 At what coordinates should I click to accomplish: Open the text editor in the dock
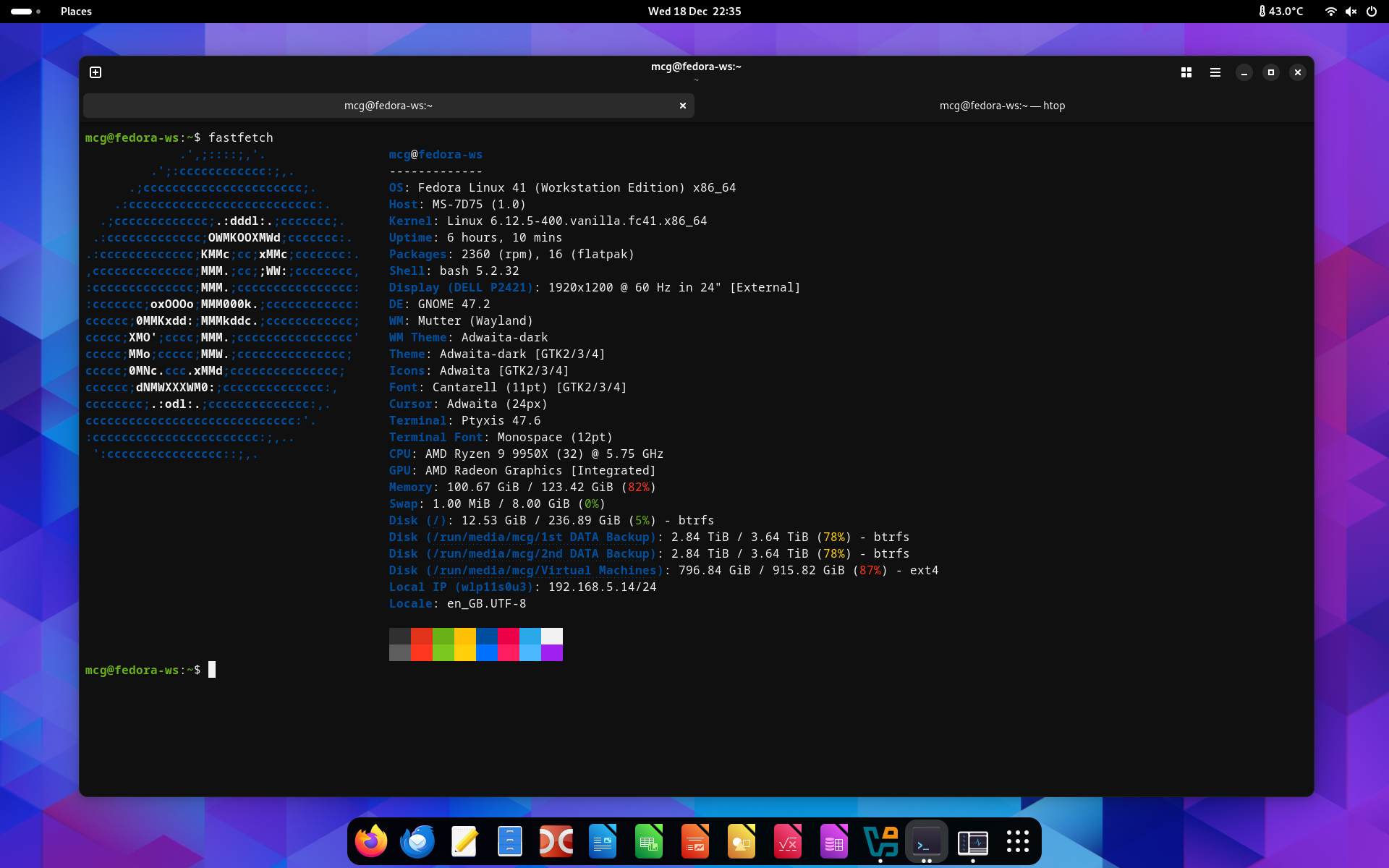coord(464,841)
